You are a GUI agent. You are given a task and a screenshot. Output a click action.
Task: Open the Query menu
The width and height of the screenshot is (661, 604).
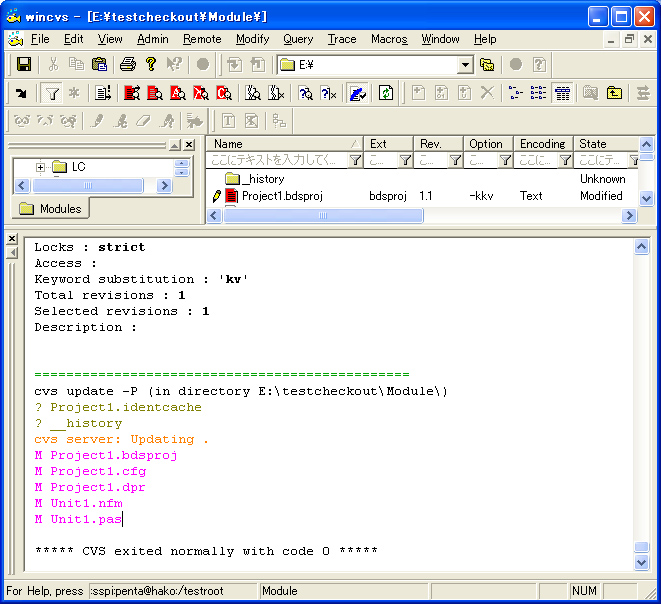coord(298,39)
